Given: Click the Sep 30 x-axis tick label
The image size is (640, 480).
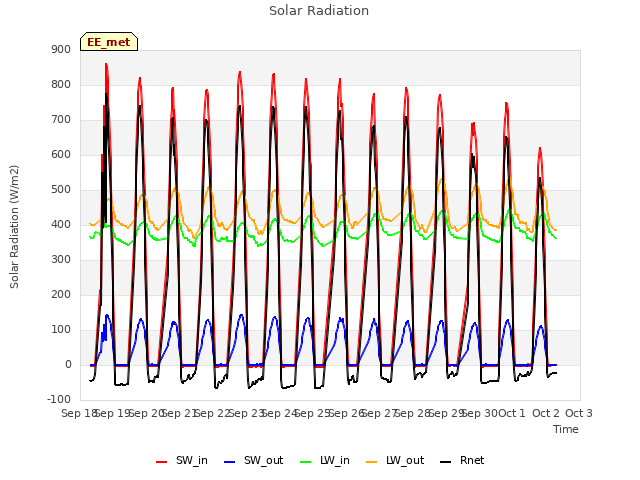Looking at the screenshot, I should coord(482,413).
